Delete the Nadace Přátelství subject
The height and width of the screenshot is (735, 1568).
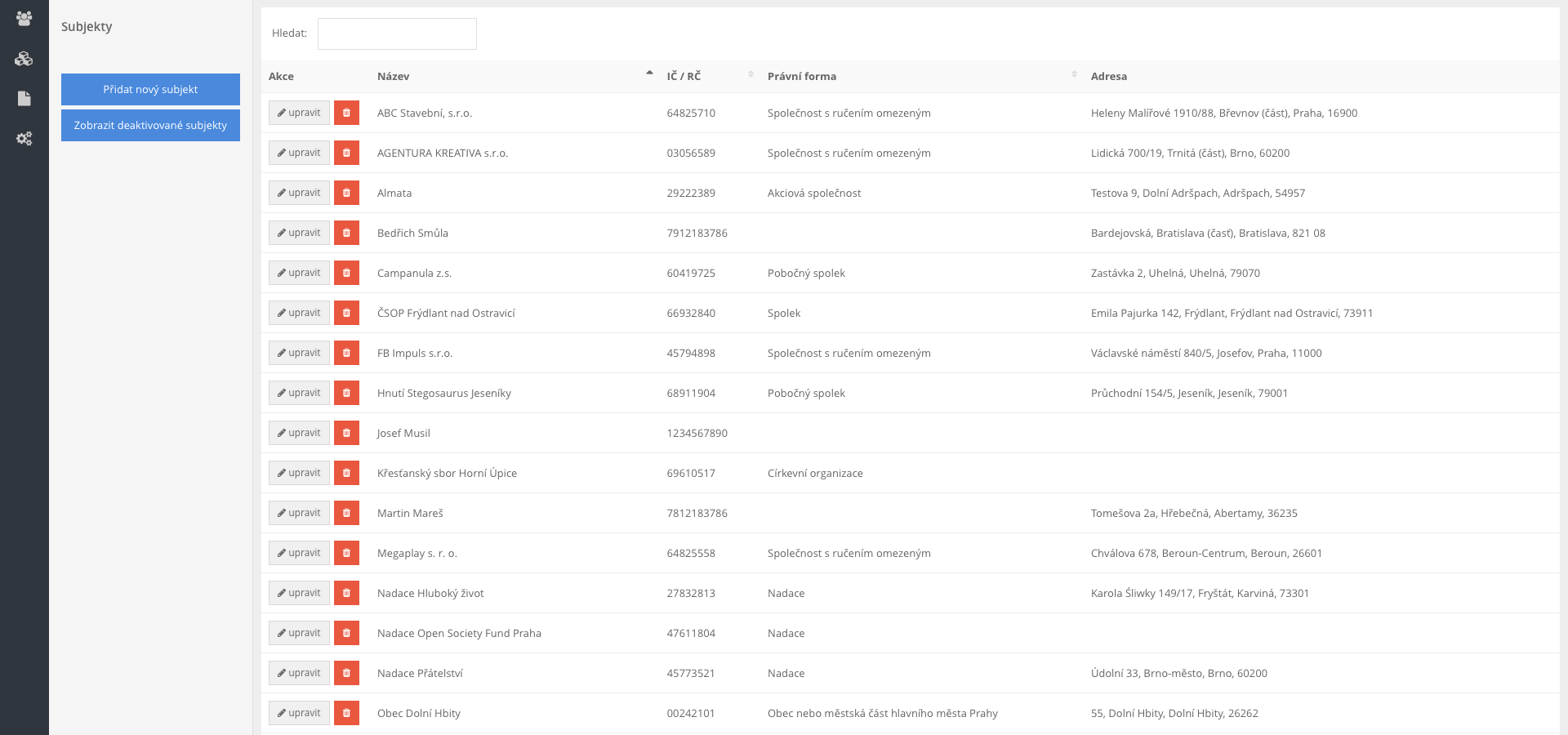pos(346,673)
